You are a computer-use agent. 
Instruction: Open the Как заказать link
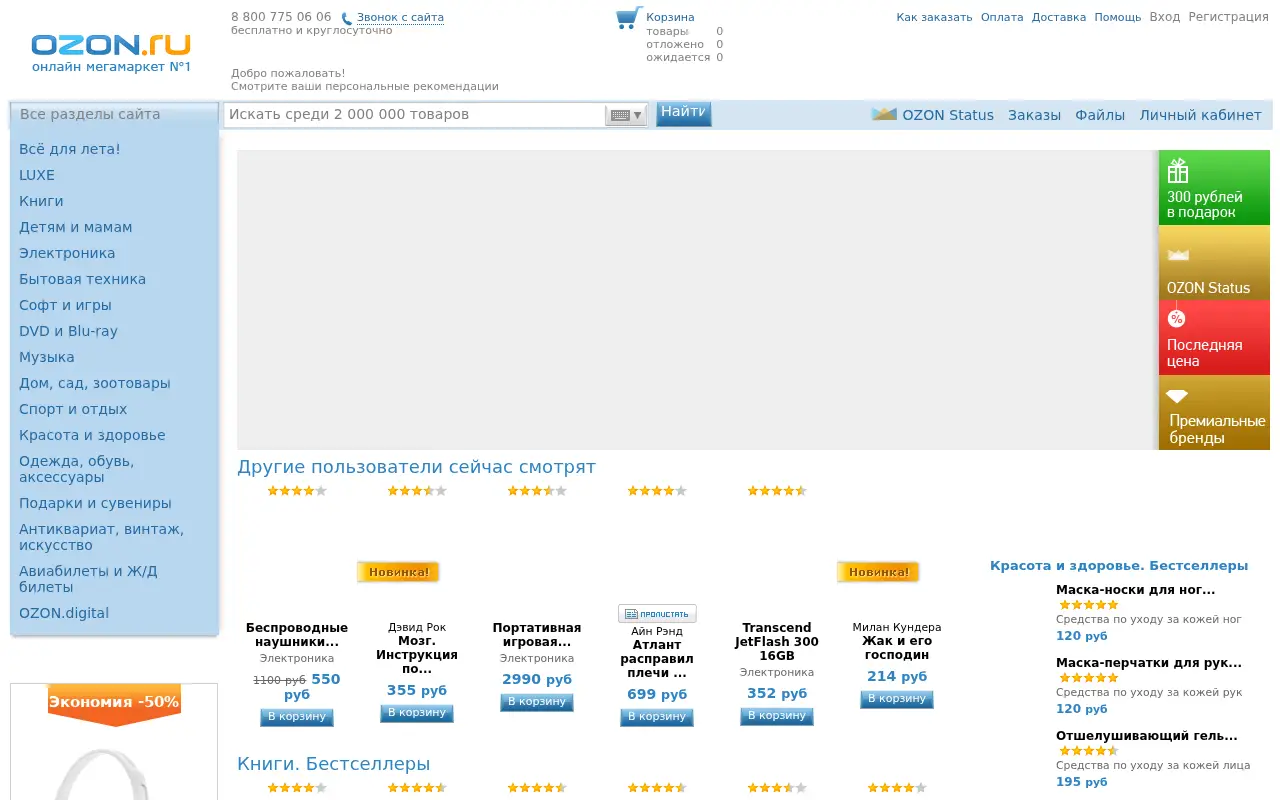click(934, 17)
